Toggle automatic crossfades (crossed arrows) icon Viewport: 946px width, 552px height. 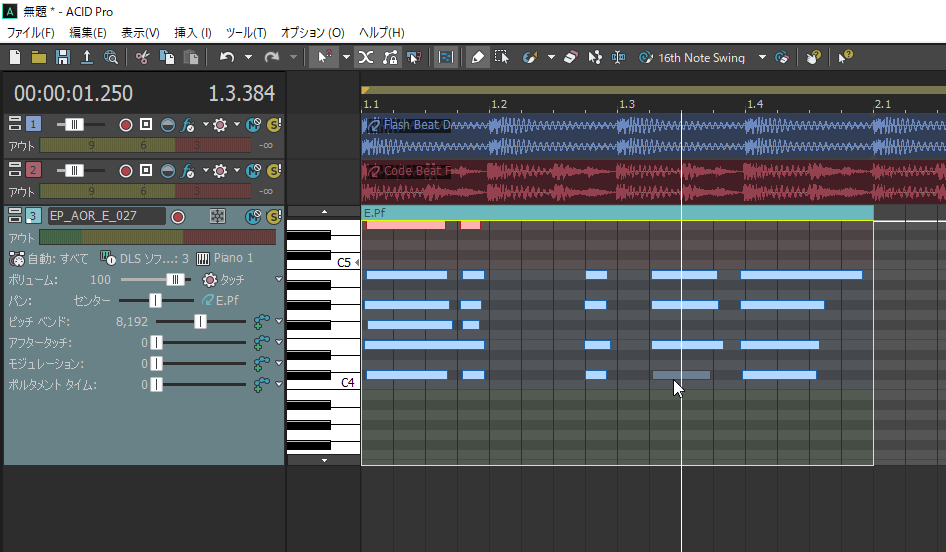[x=366, y=57]
